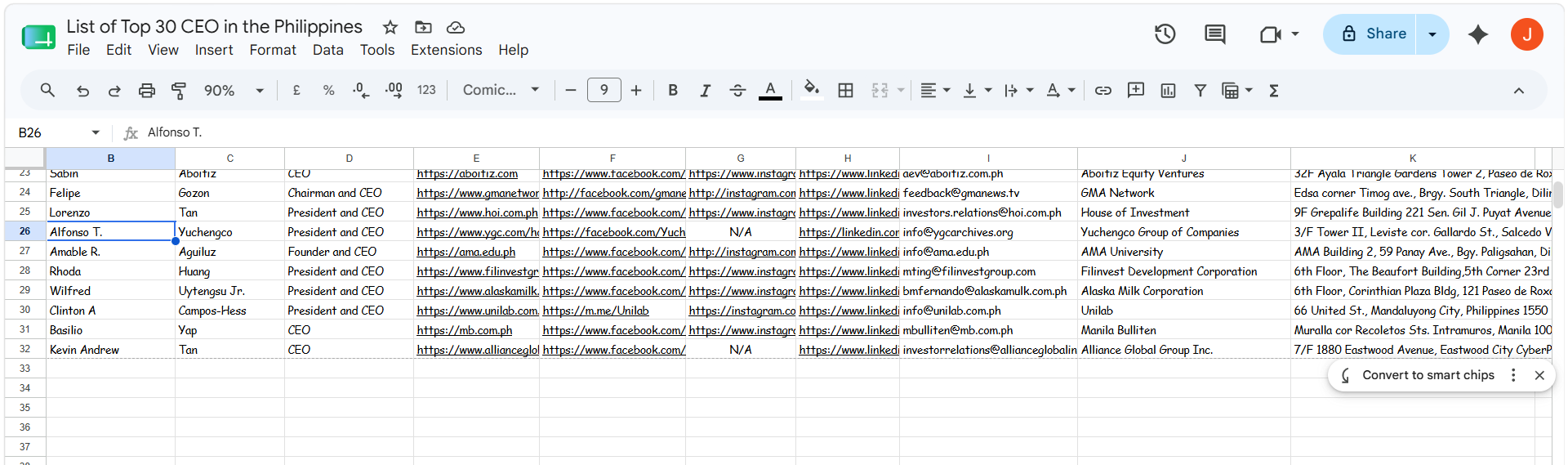Toggle the filter funnel

point(1200,90)
